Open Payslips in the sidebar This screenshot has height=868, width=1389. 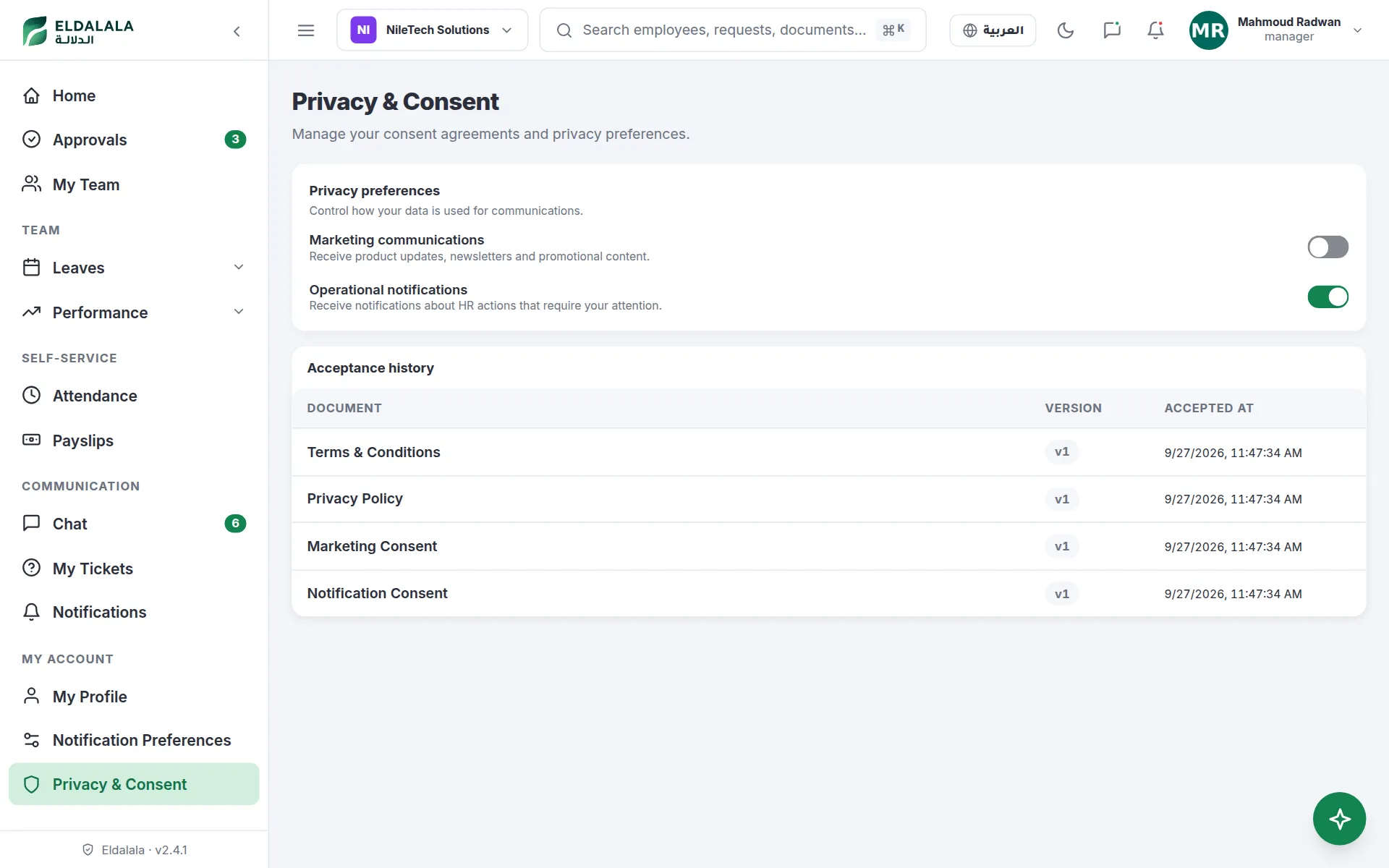[134, 441]
